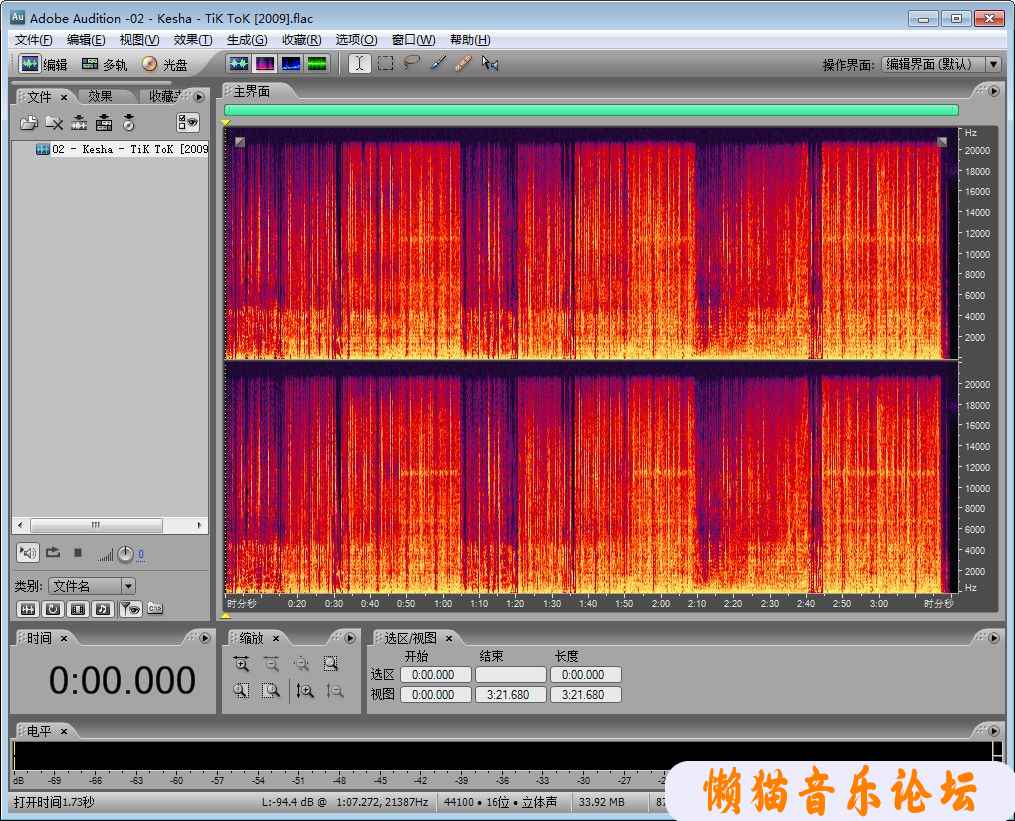Screen dimensions: 1015x821
Task: Click the preview volume knob
Action: click(x=125, y=554)
